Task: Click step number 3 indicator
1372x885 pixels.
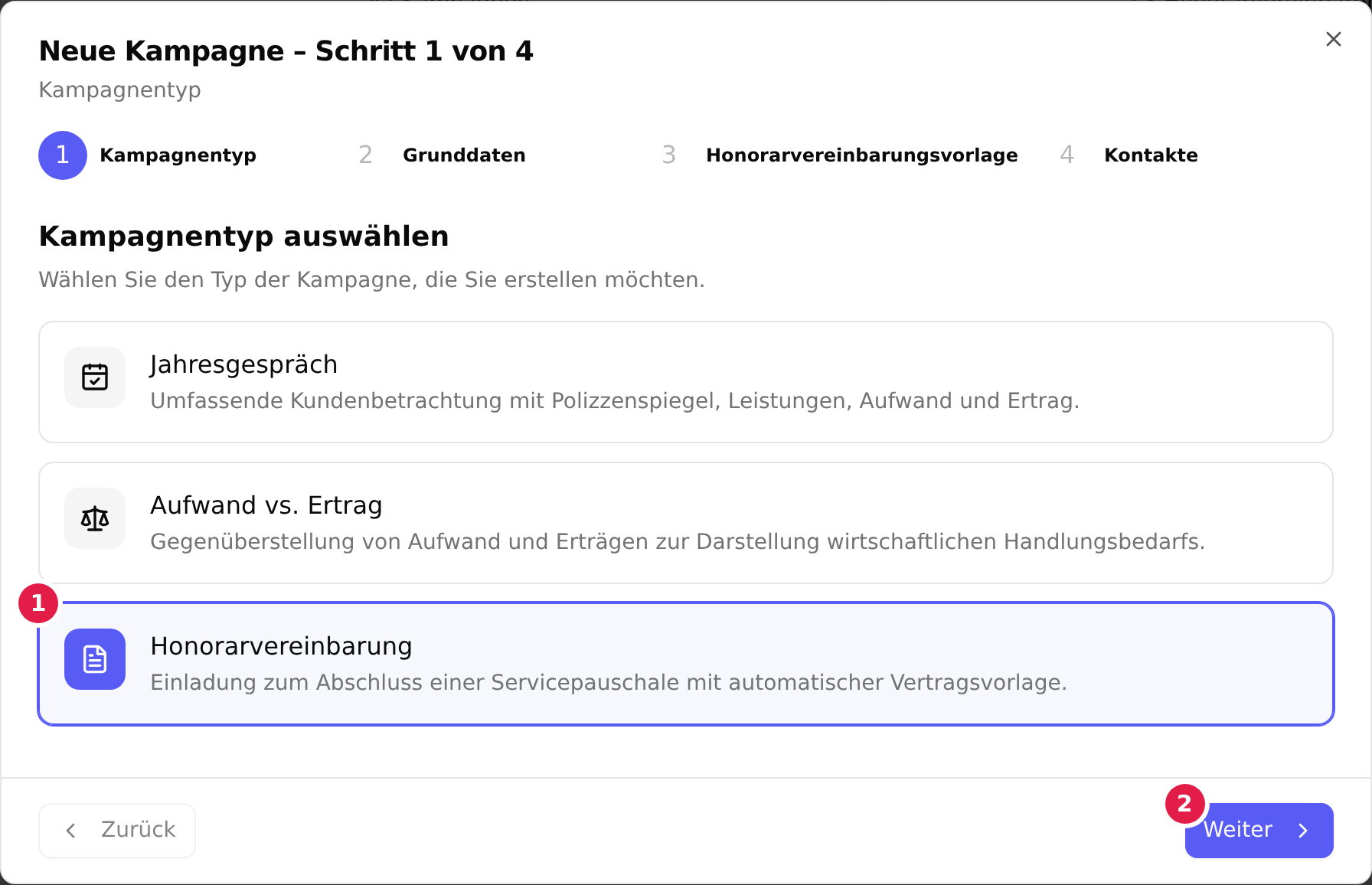Action: (669, 155)
